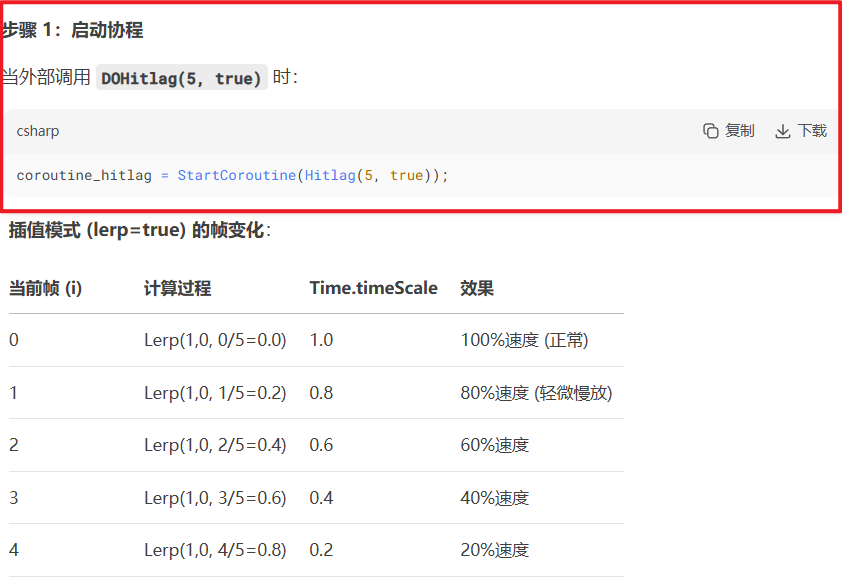Click cell 80%速度 (轻微慢放)
842x577 pixels.
coord(536,393)
